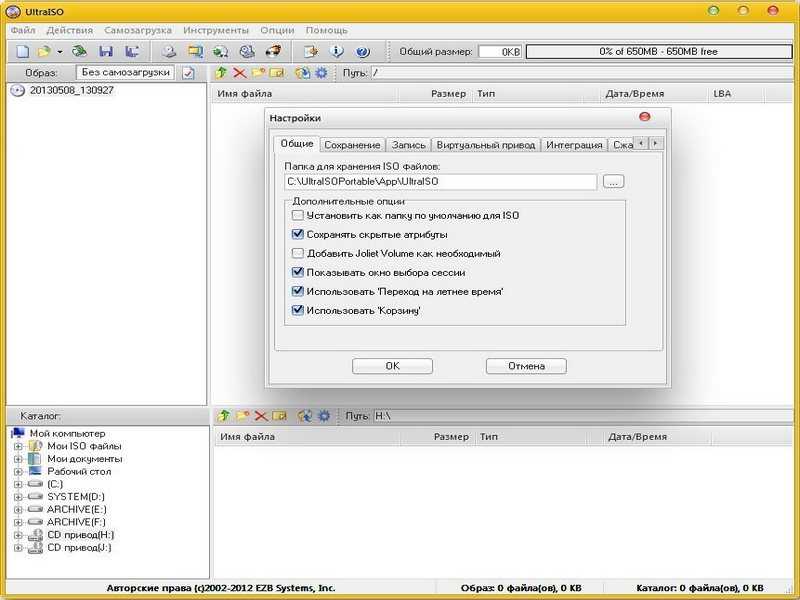
Task: Toggle the 'Использовать Корзину' checkbox
Action: pyautogui.click(x=297, y=310)
